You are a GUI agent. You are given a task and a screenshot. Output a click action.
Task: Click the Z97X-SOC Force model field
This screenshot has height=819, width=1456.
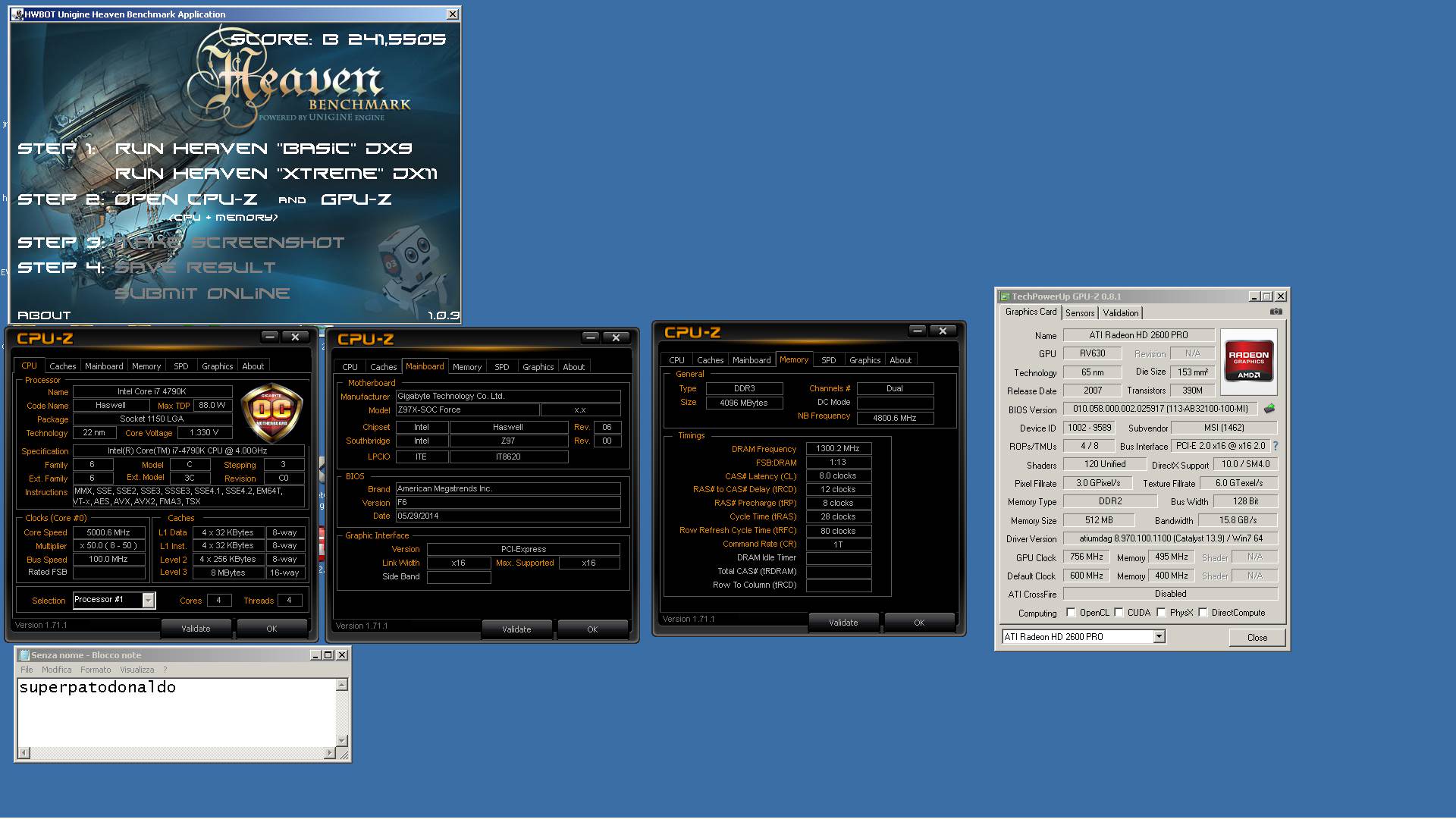(467, 409)
